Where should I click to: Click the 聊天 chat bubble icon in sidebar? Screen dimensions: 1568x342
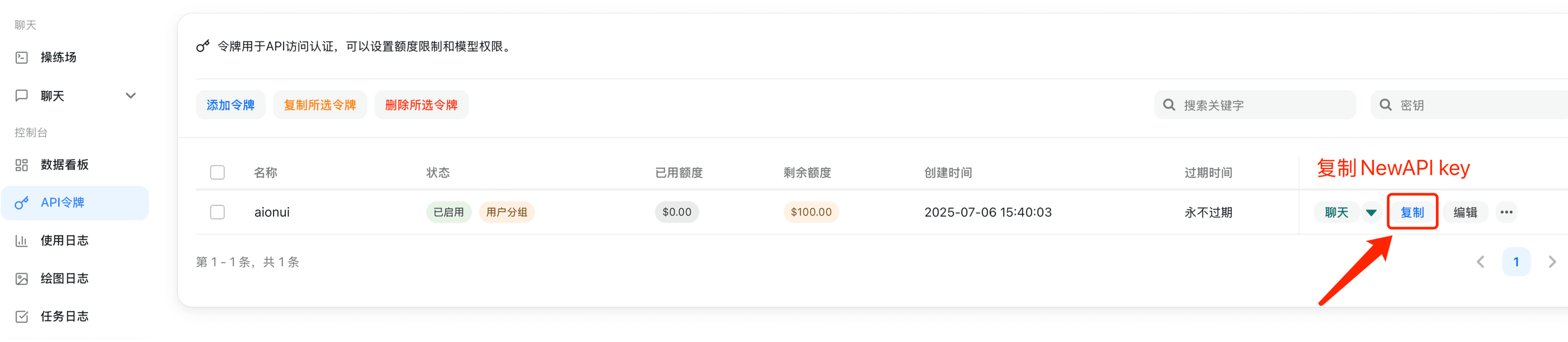click(22, 95)
